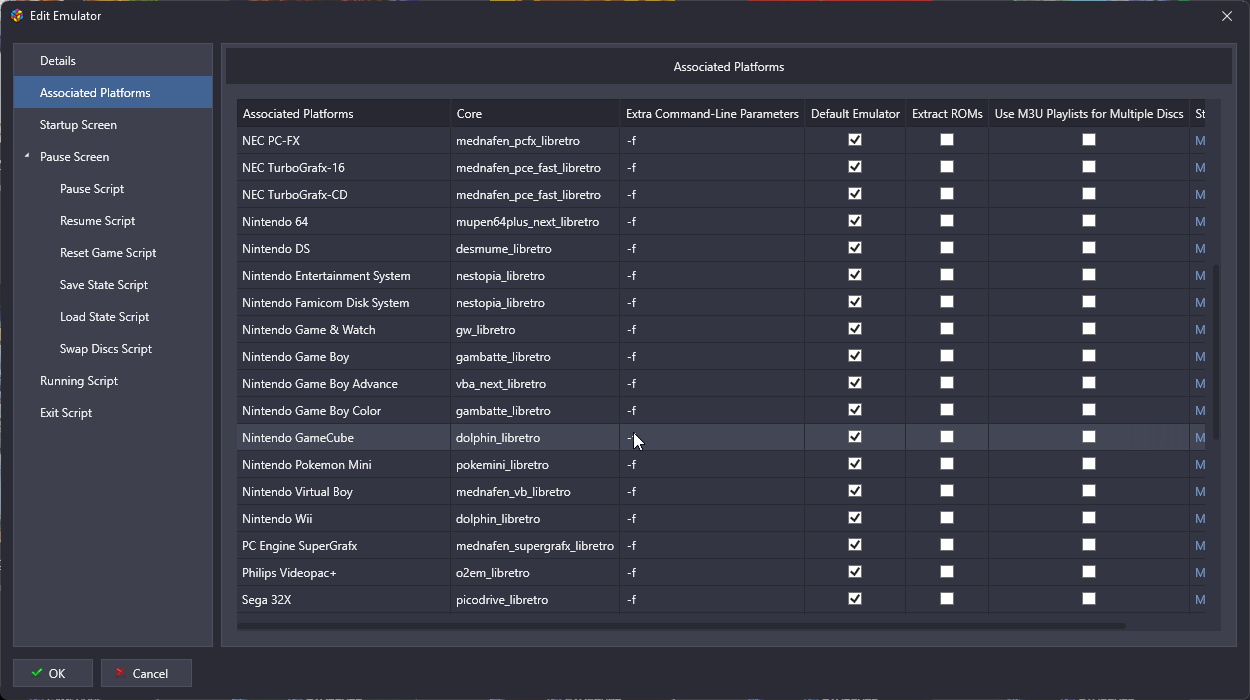Select the Nintendo Famicom Disk System cell
Screen dimensions: 1250x700
click(x=344, y=303)
